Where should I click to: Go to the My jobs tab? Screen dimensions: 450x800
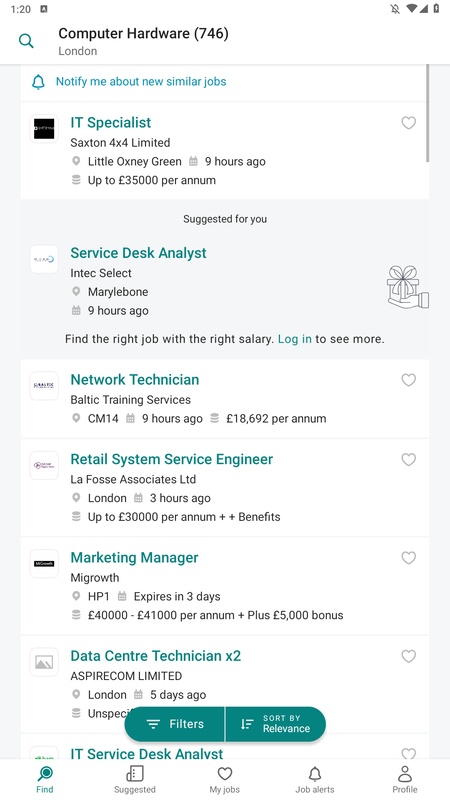(x=225, y=780)
